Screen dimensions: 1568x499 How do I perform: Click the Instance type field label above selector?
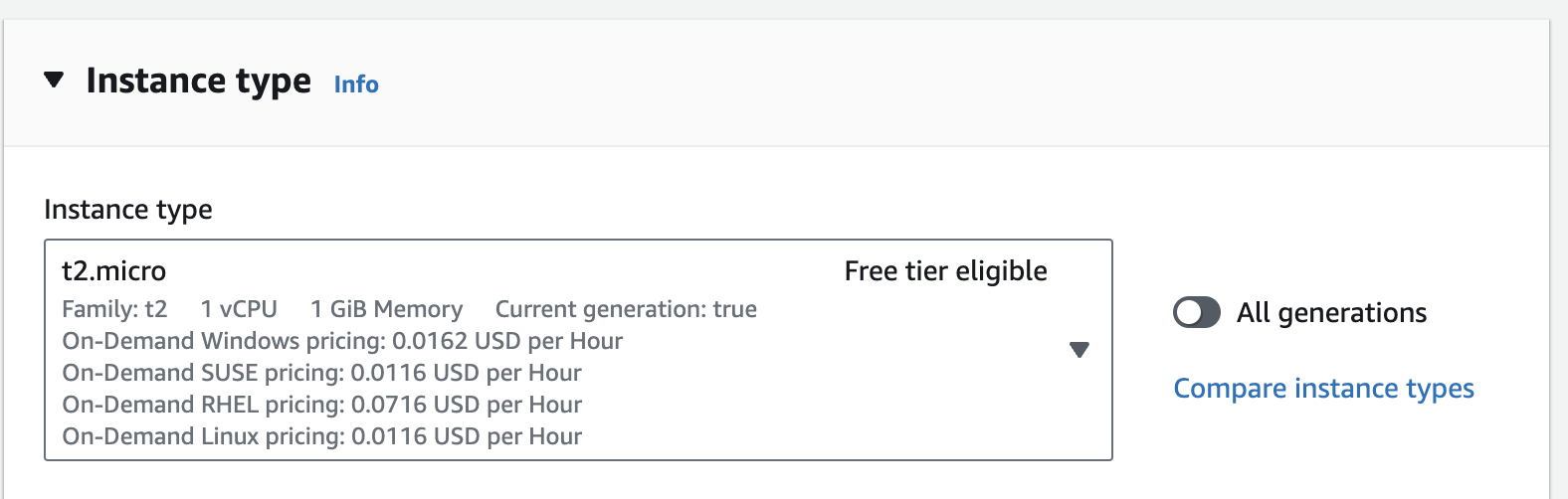(x=128, y=210)
